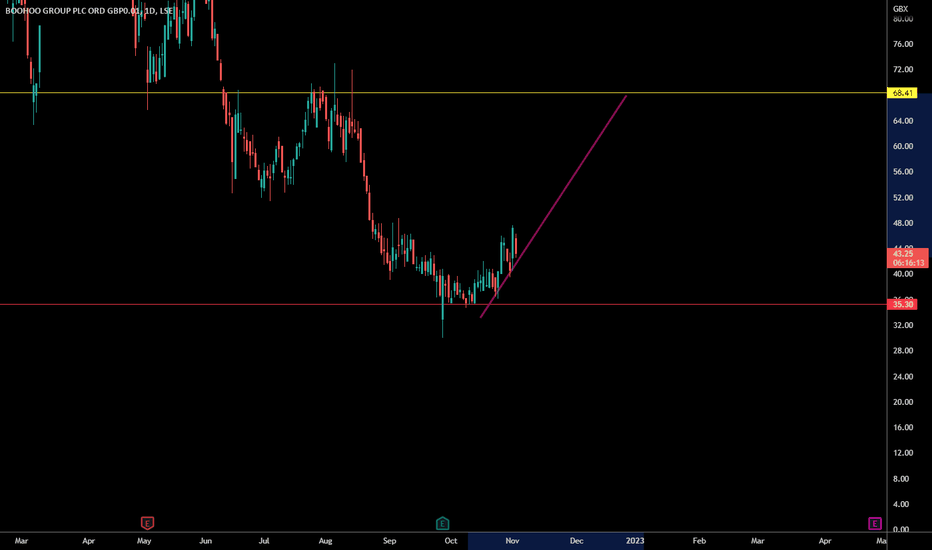The width and height of the screenshot is (932, 550).
Task: Click the Oct label on time axis
Action: coord(451,541)
